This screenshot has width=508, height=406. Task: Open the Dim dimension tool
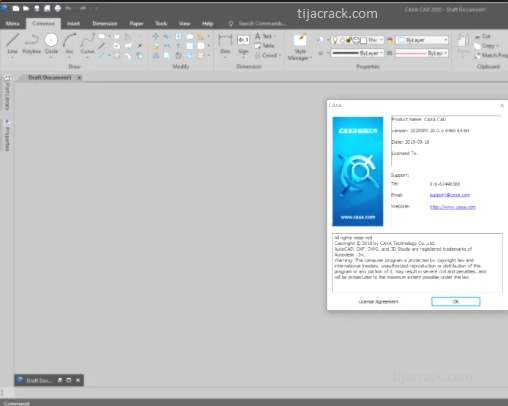pos(225,44)
